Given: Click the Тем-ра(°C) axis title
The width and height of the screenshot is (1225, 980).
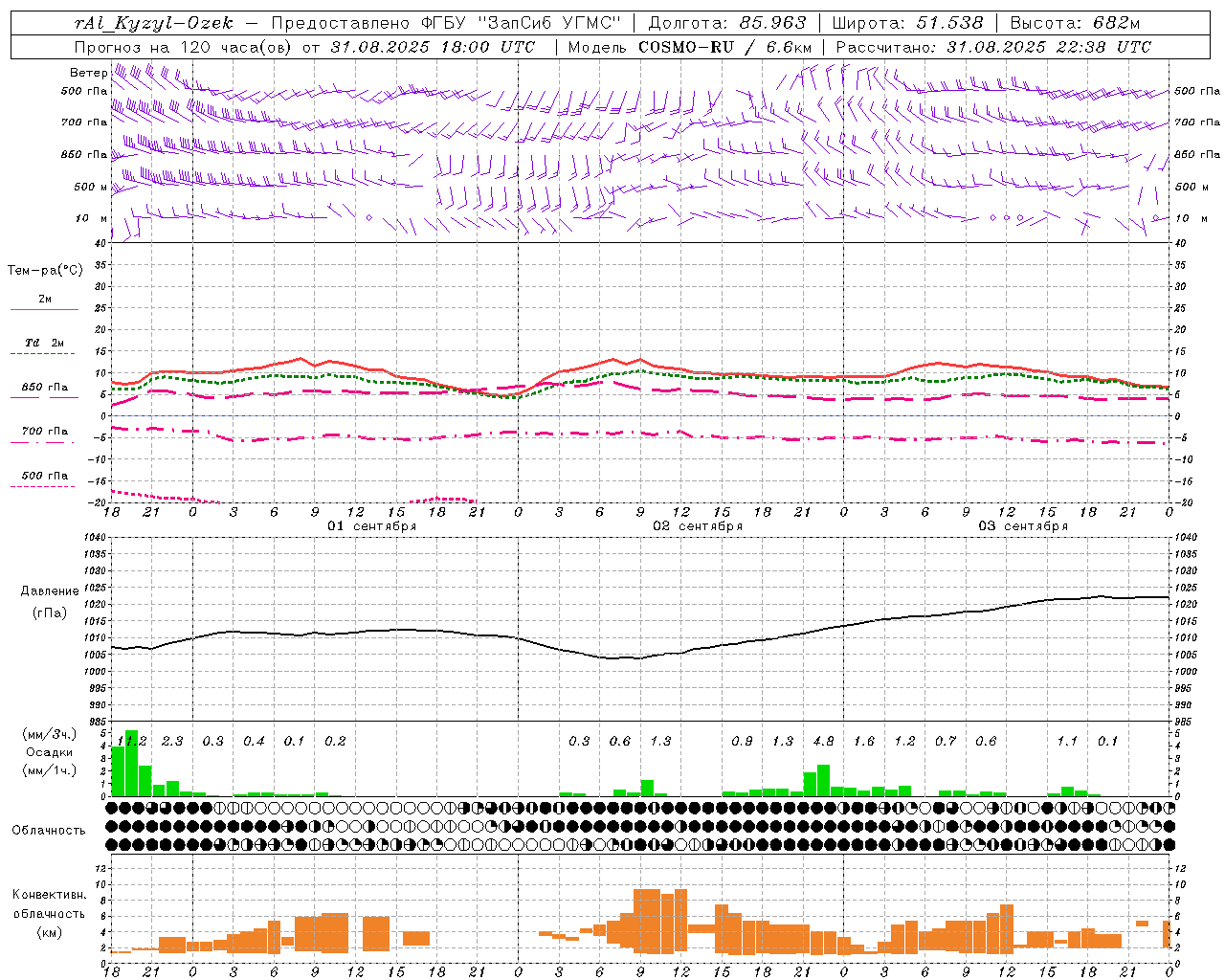Looking at the screenshot, I should tap(45, 271).
